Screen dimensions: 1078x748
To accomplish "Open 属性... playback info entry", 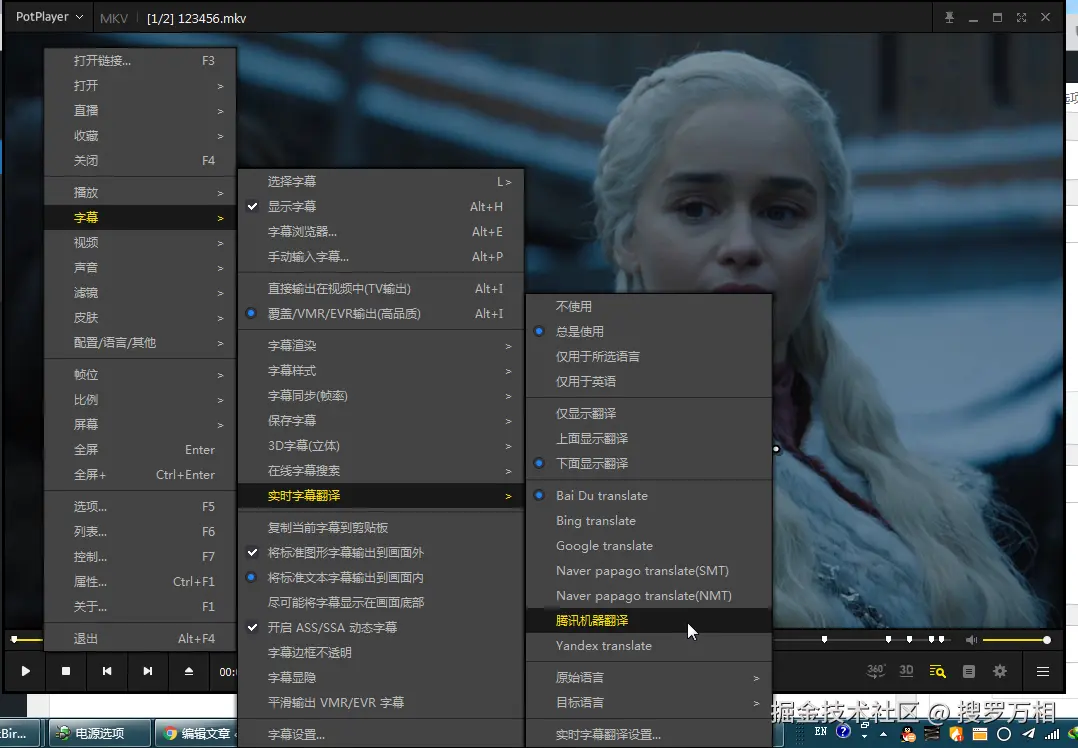I will coord(140,582).
